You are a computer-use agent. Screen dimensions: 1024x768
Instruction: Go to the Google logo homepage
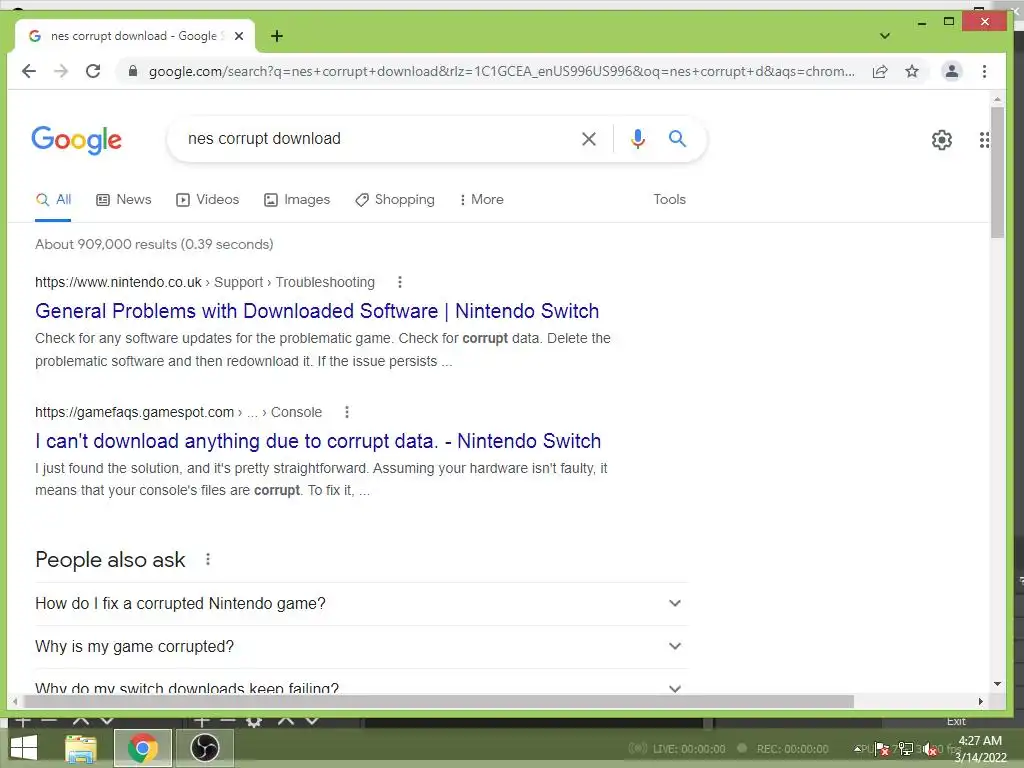point(76,140)
